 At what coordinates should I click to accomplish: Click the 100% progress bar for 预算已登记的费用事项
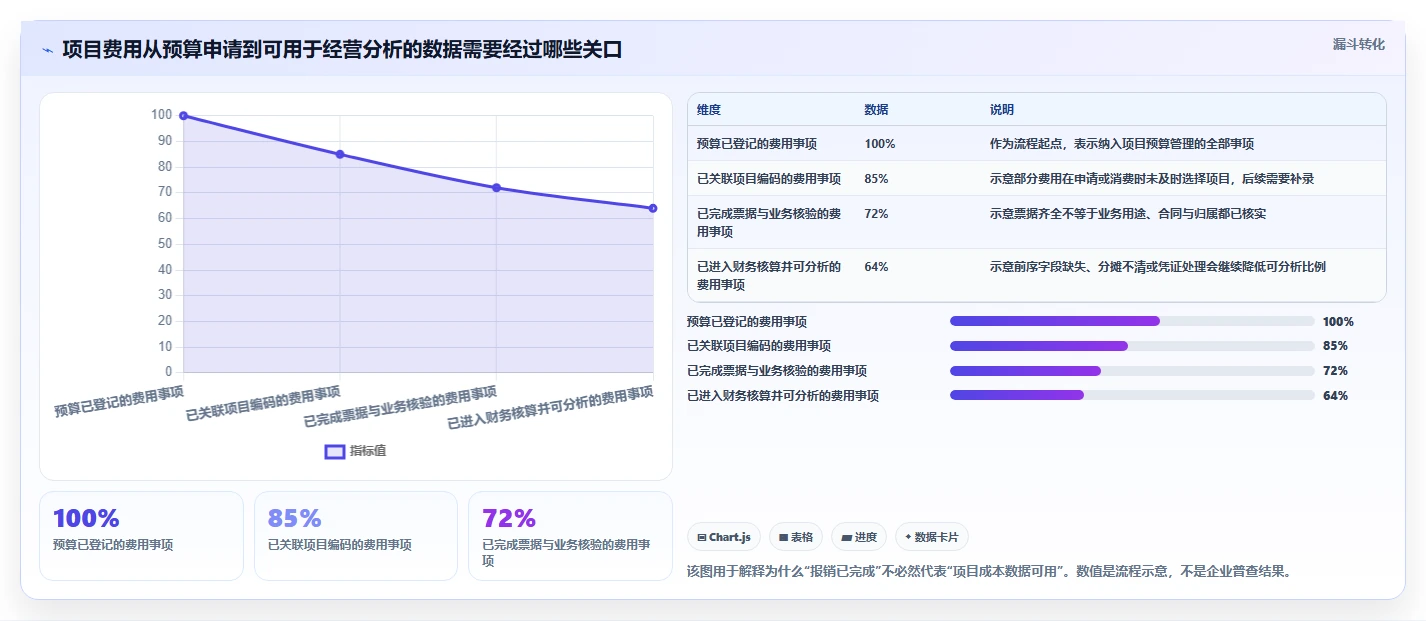pos(1132,321)
